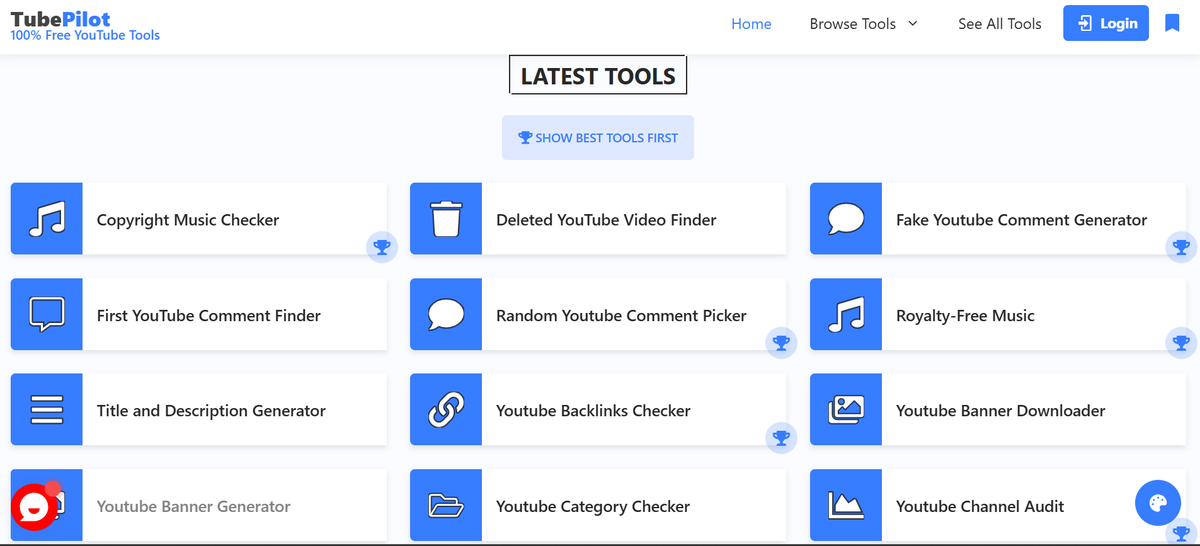Image resolution: width=1200 pixels, height=546 pixels.
Task: Open Title and Description Generator tool link
Action: [x=211, y=410]
